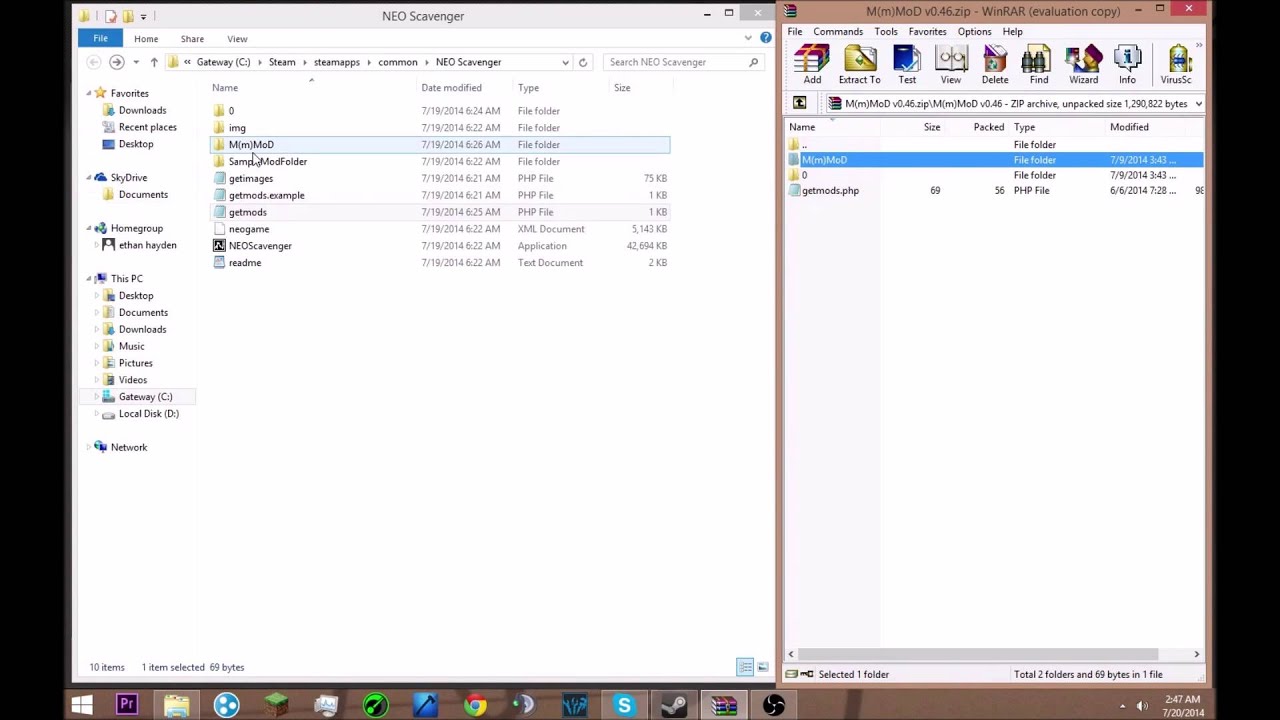Click the WinRAR horizontal scrollbar right arrow
The width and height of the screenshot is (1280, 720).
click(1196, 654)
